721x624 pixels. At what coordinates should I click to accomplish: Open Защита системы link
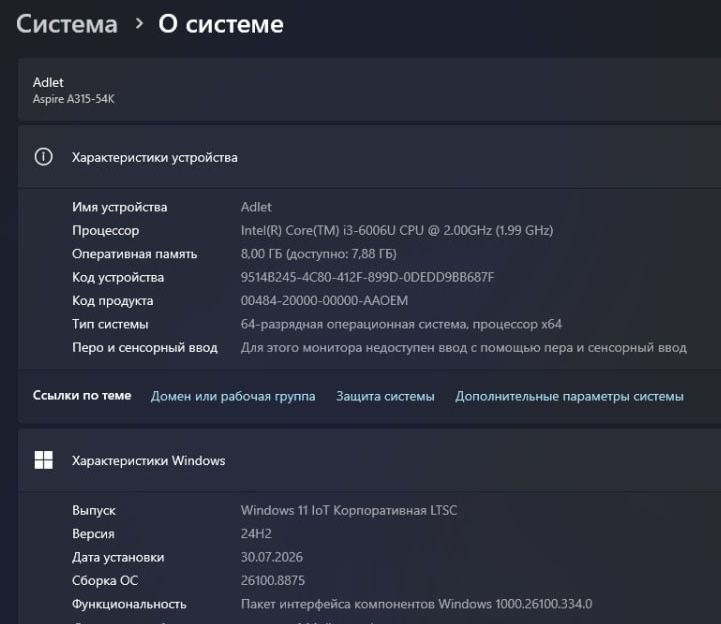click(x=385, y=396)
